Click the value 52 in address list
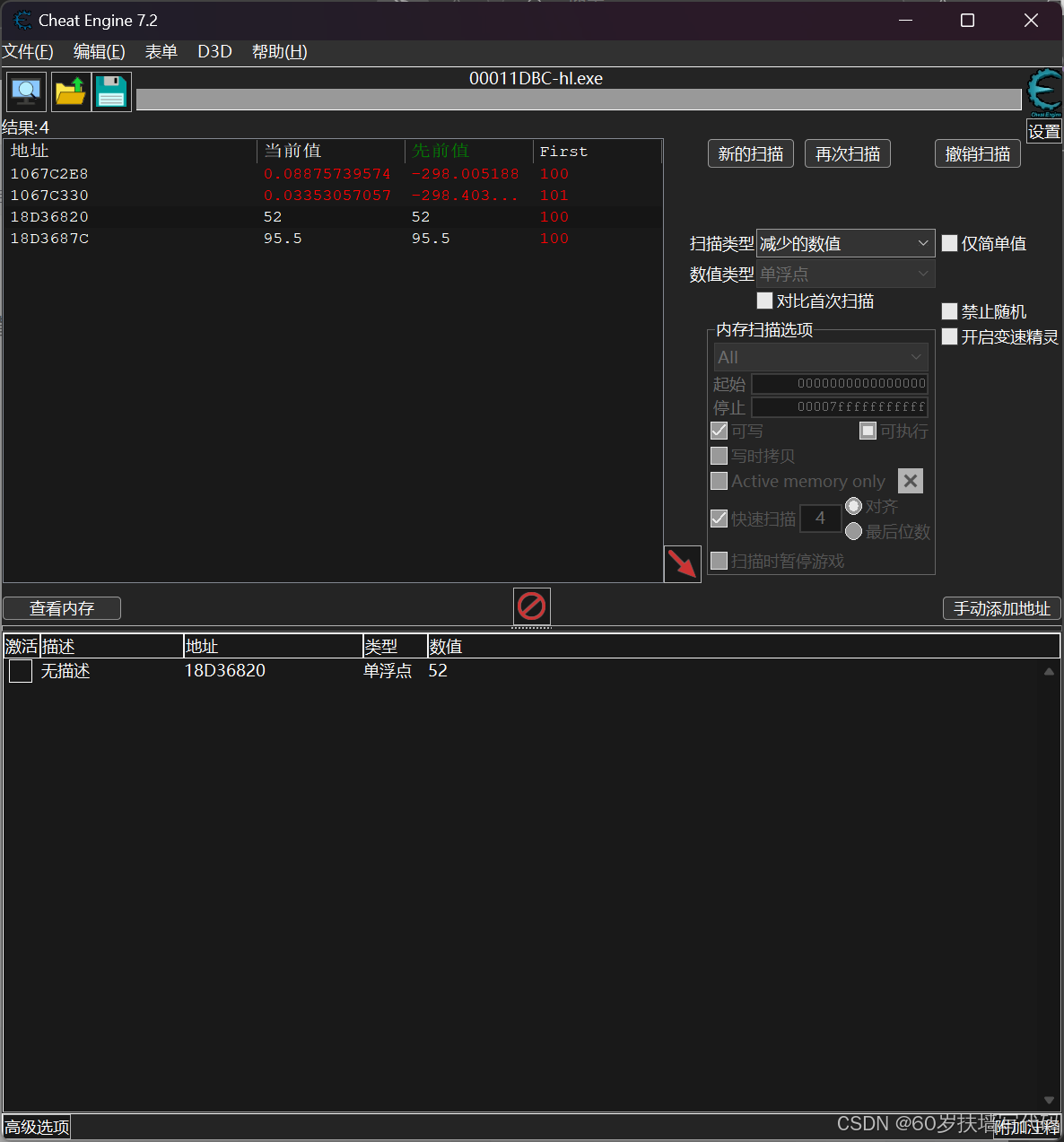 coord(438,671)
